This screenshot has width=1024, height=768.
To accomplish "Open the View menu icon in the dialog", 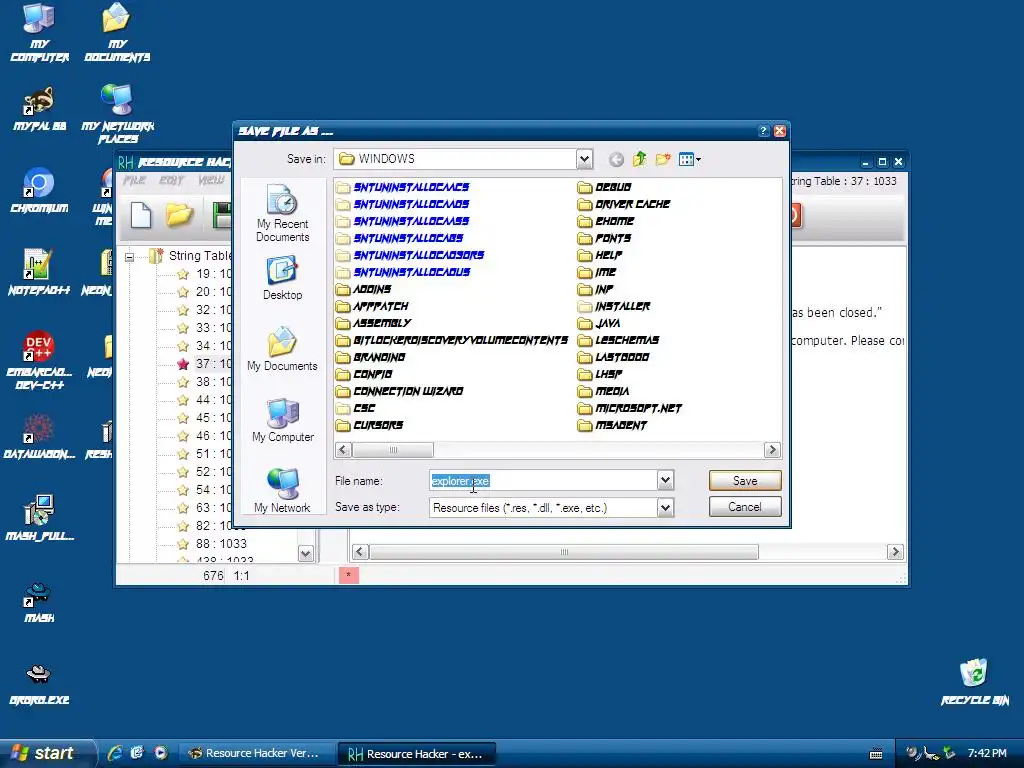I will [690, 159].
